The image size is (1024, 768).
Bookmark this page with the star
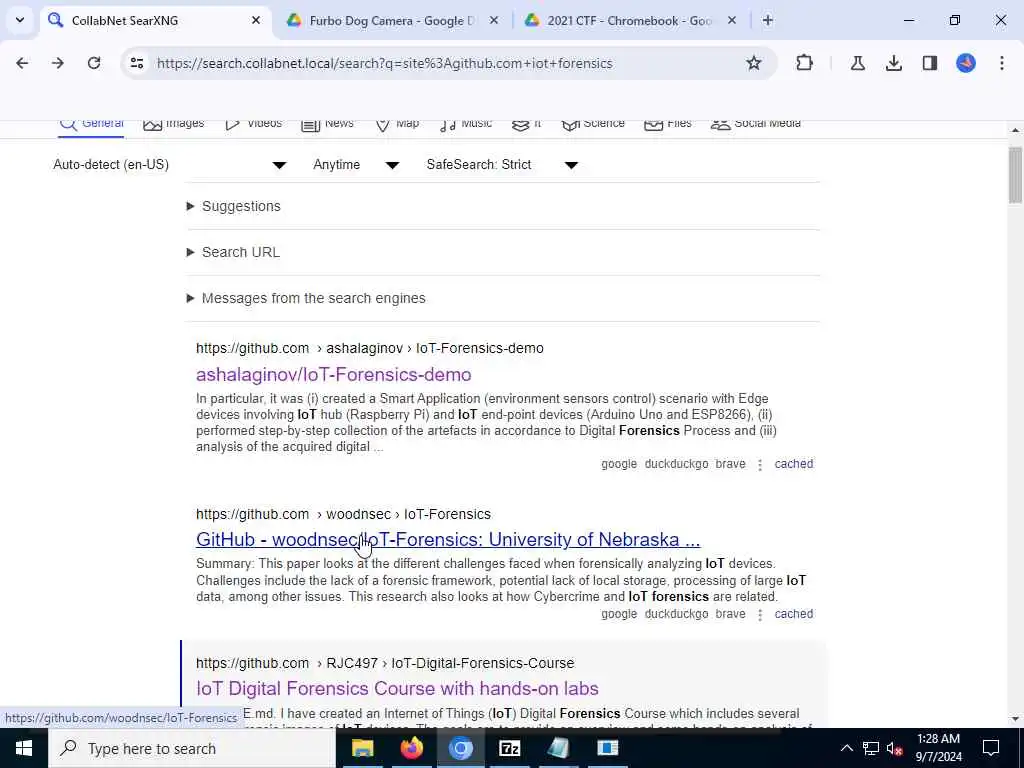point(754,63)
